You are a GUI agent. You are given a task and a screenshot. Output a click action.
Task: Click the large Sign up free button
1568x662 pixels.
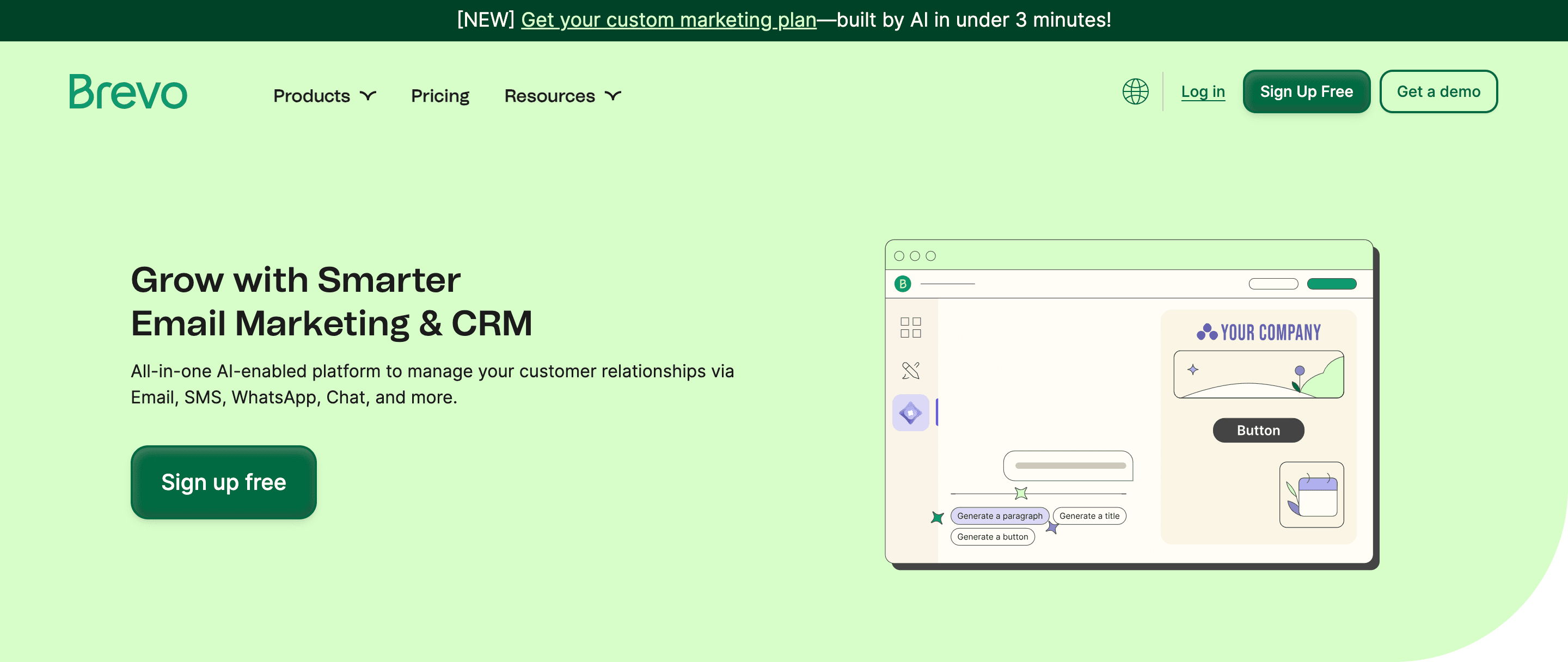pyautogui.click(x=223, y=482)
